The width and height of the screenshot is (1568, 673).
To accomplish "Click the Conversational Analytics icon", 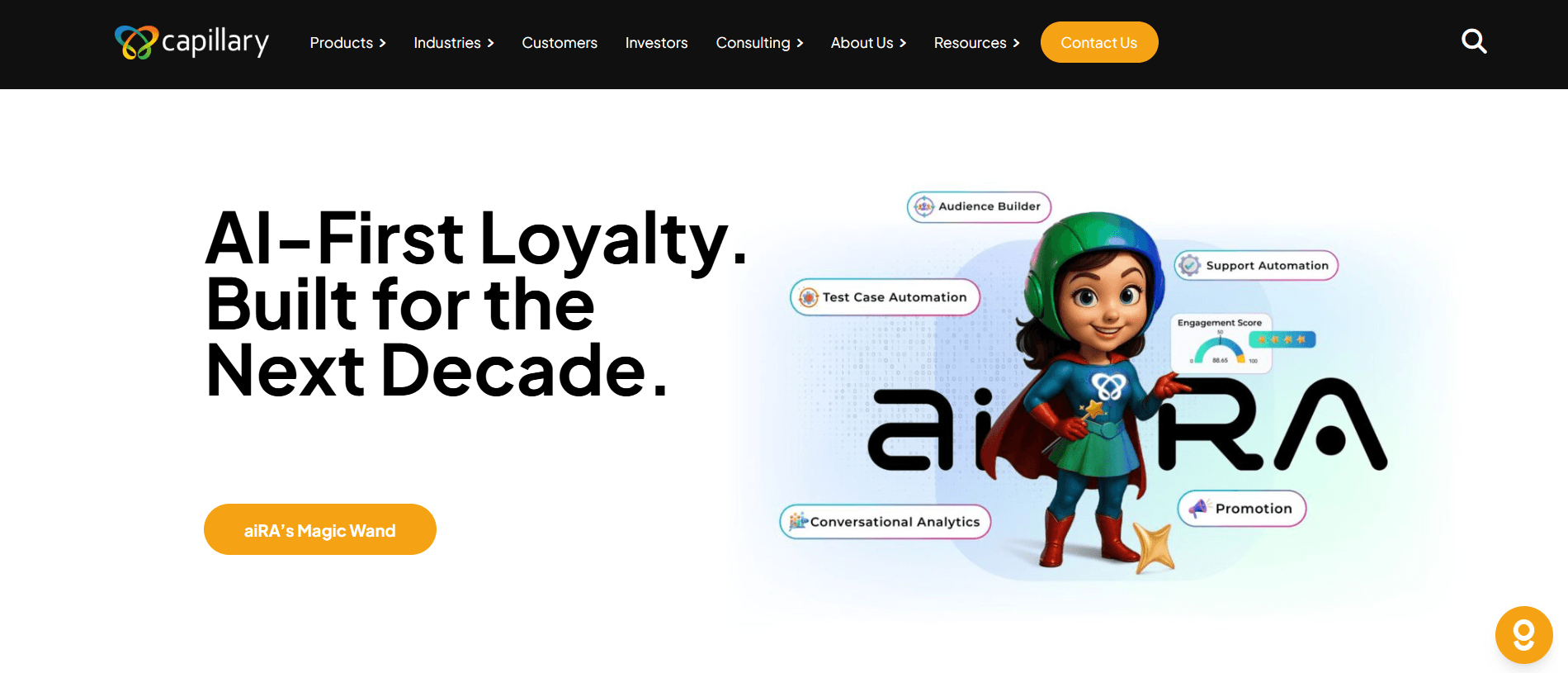I will (x=797, y=521).
